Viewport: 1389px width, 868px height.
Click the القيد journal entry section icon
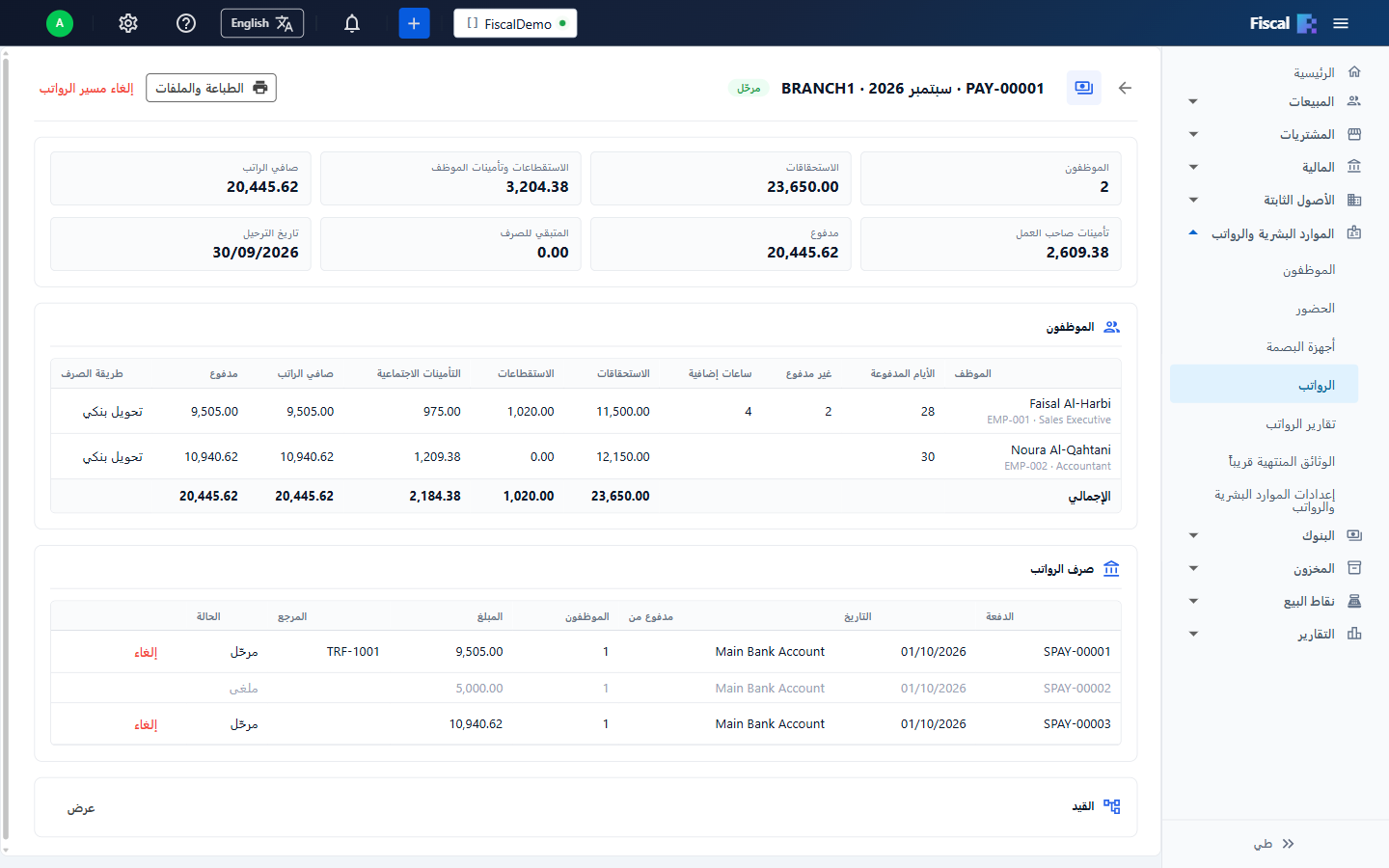point(1112,806)
